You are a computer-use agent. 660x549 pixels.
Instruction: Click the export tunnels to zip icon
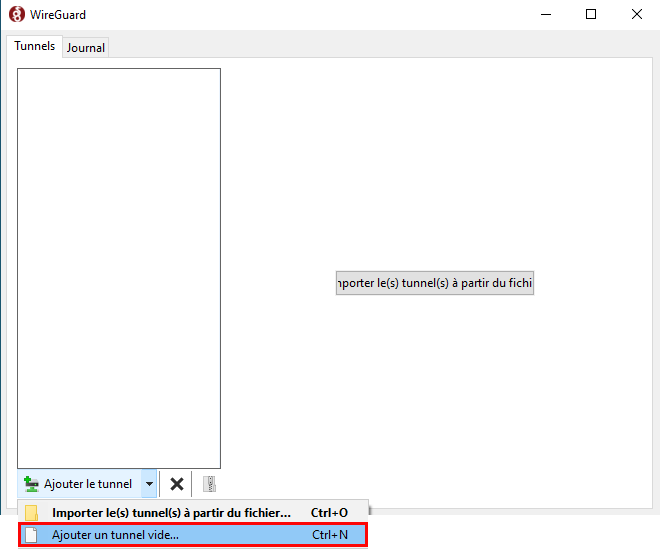(x=209, y=484)
